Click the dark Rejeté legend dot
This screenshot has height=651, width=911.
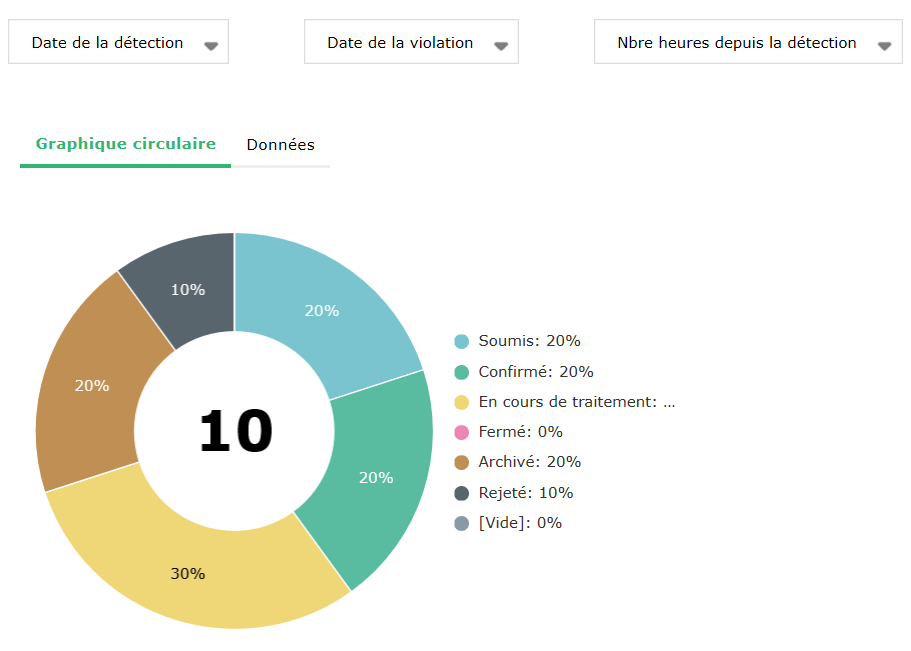pos(461,493)
